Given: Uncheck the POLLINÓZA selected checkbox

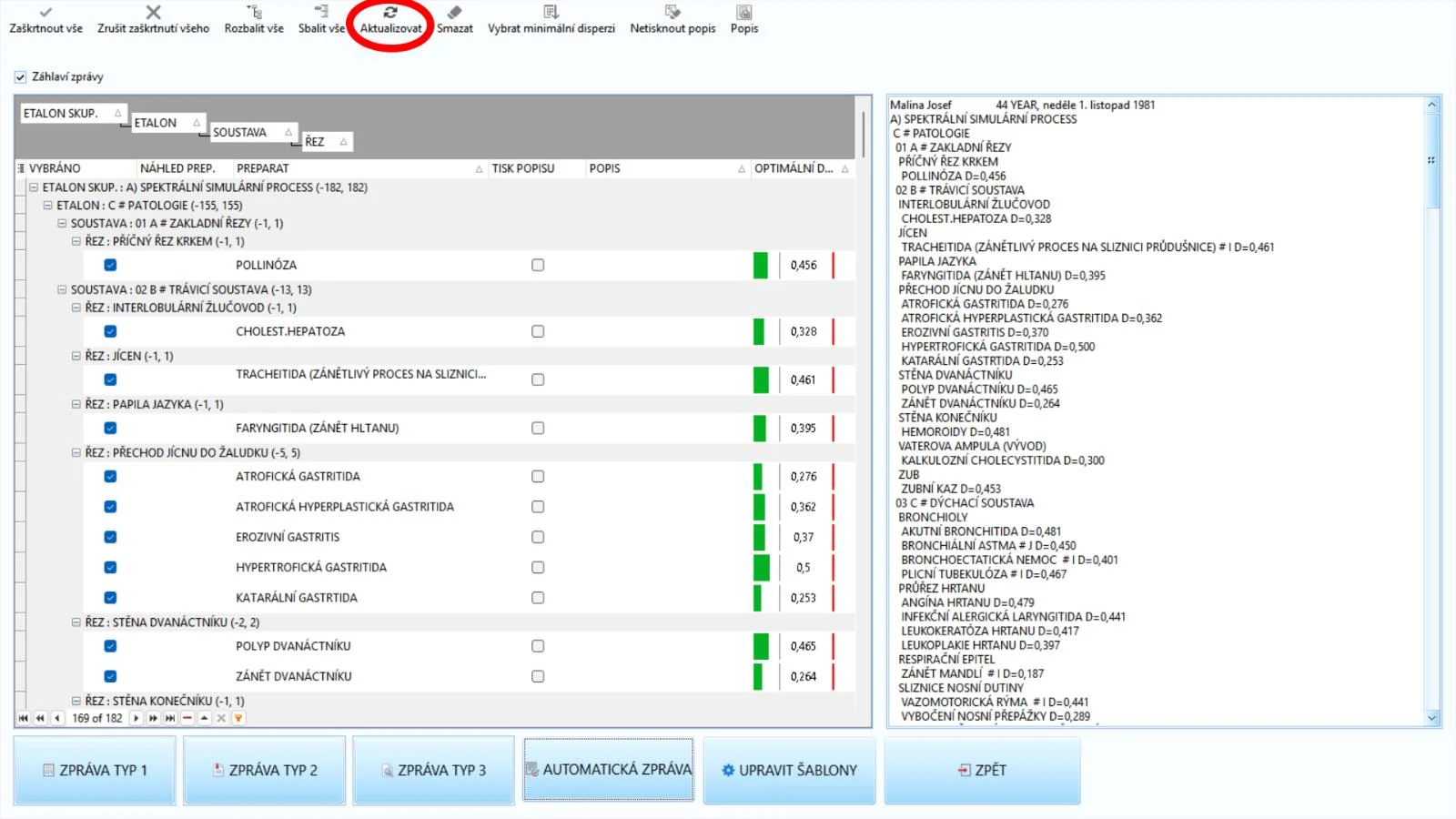Looking at the screenshot, I should click(110, 265).
